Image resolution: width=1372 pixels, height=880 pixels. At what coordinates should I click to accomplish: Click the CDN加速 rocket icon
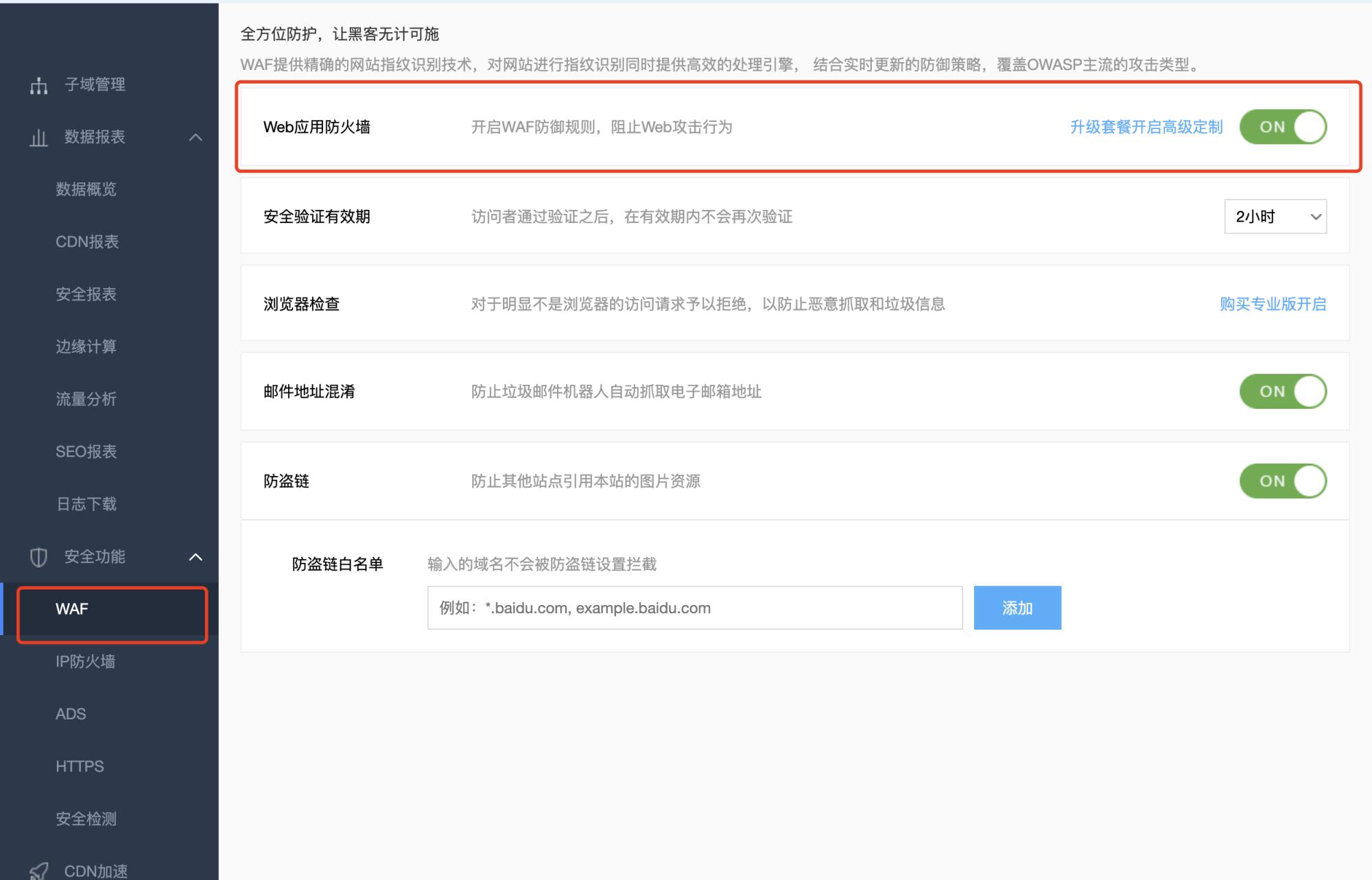[x=39, y=871]
